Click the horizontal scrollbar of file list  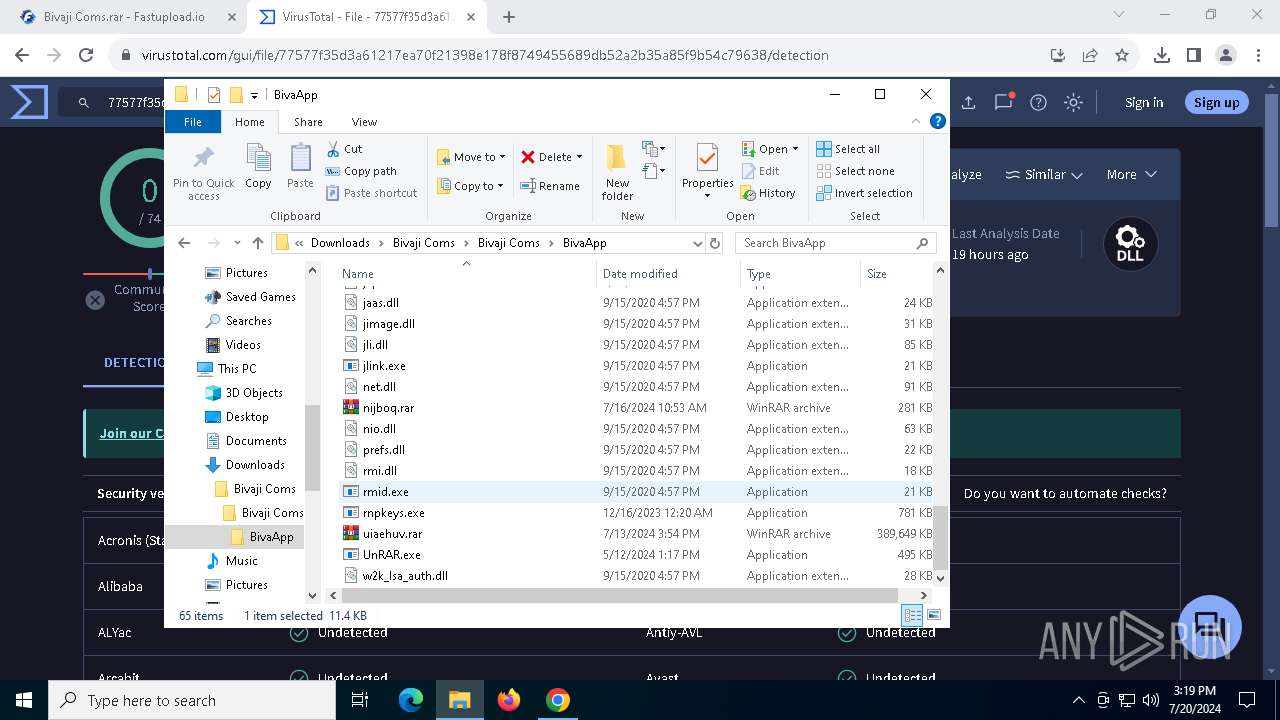coord(620,596)
